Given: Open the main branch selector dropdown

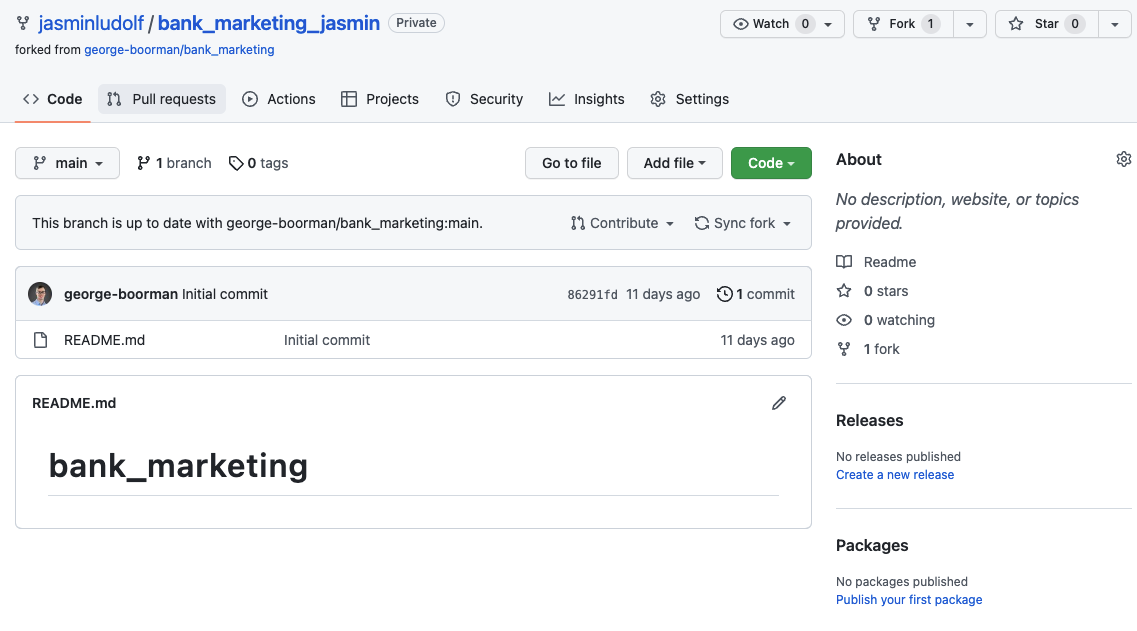Looking at the screenshot, I should 67,163.
